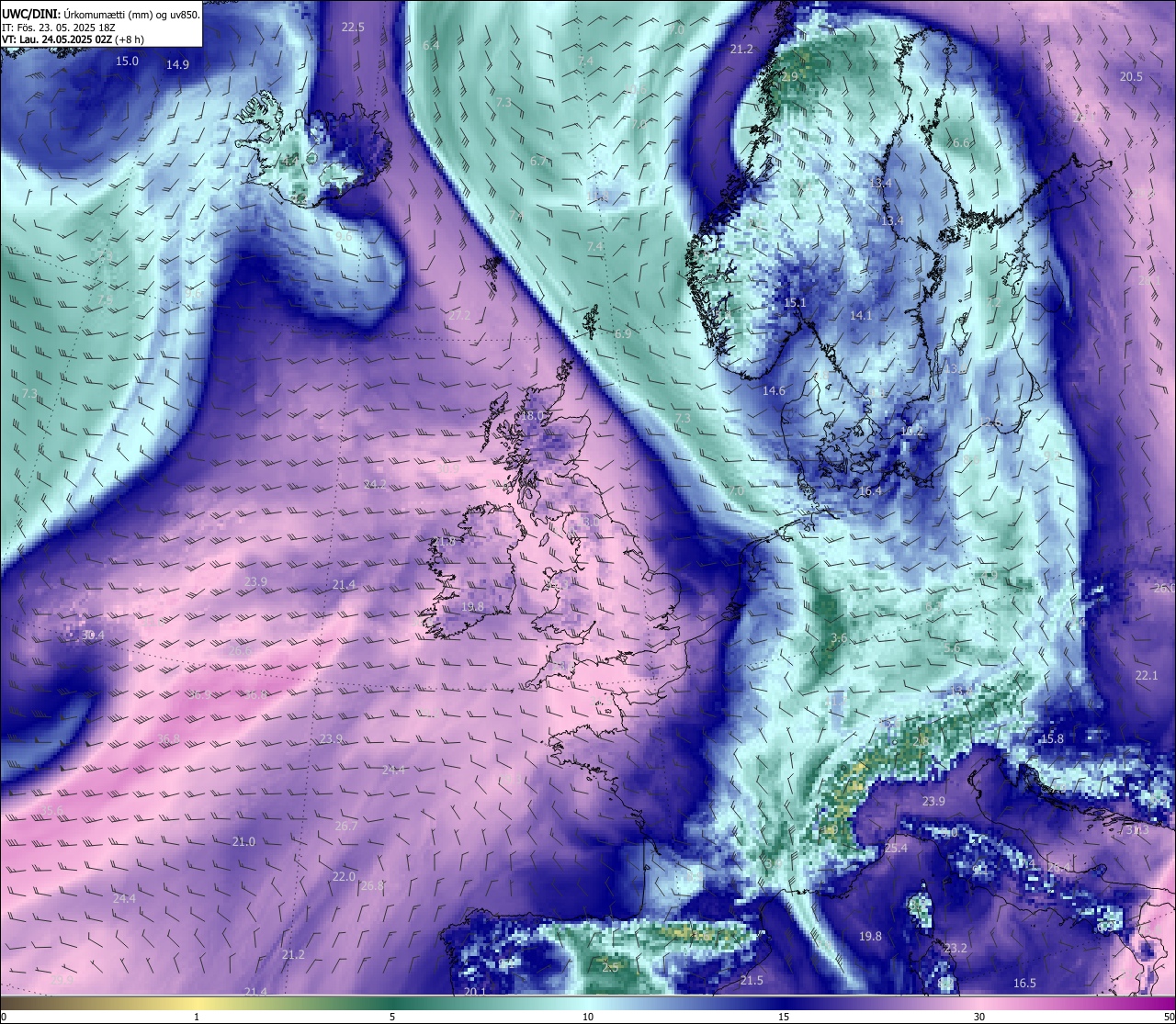Click the 5.6 value label
The width and height of the screenshot is (1176, 1024).
tap(952, 648)
